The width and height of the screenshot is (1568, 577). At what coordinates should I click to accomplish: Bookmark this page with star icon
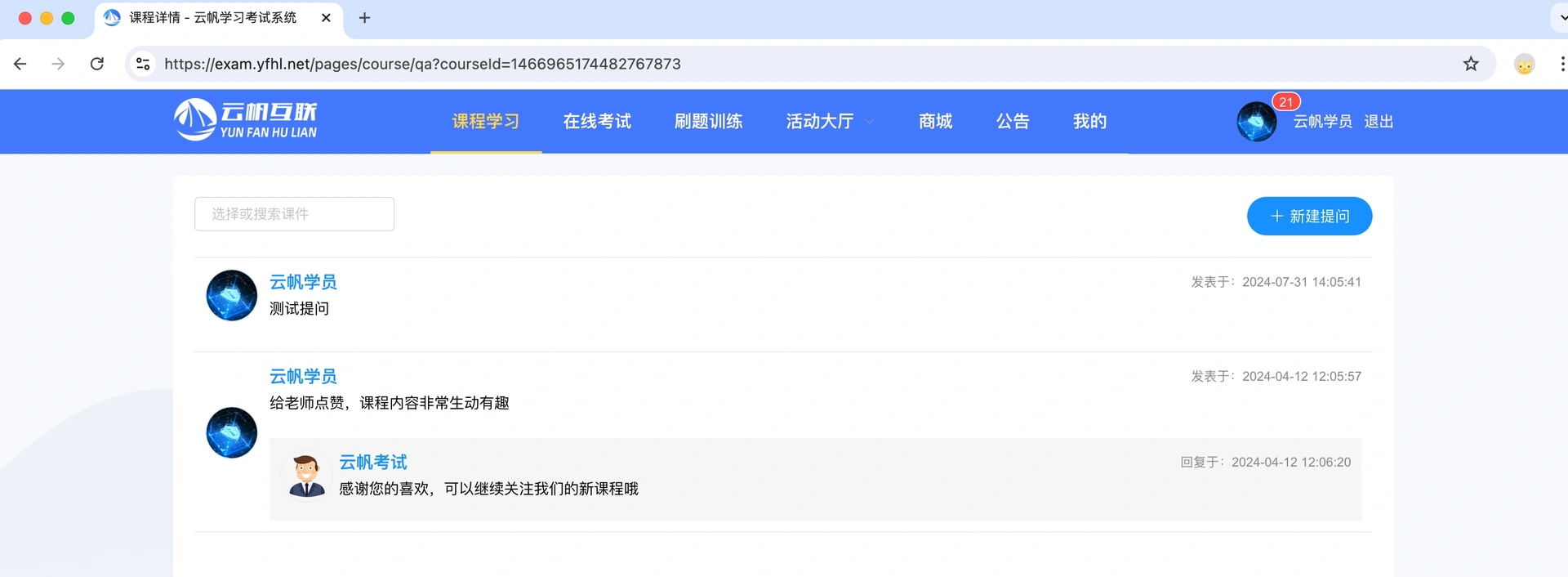click(x=1471, y=64)
